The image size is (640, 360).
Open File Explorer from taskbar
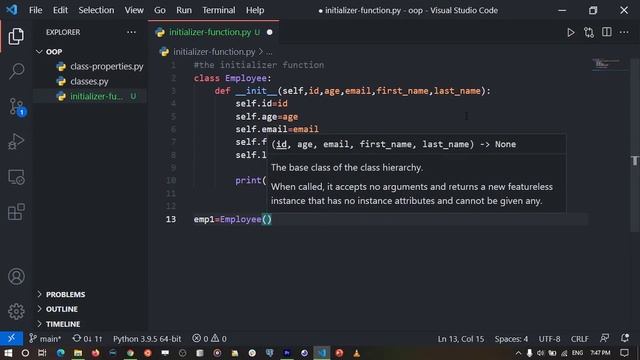(x=78, y=353)
